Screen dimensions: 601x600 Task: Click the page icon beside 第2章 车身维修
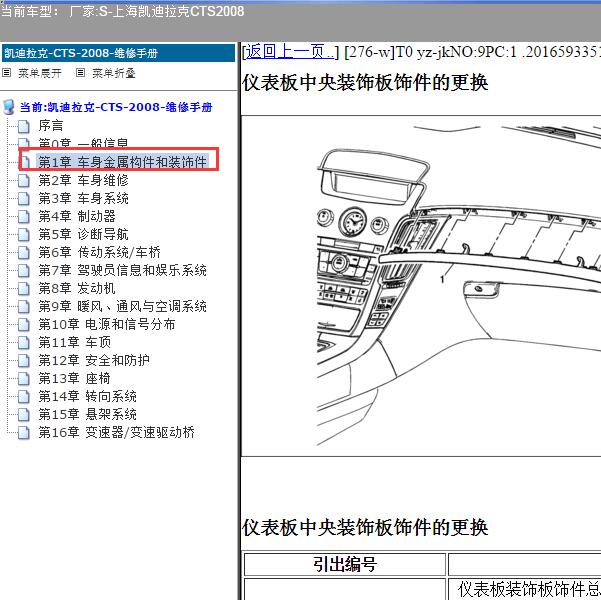(x=24, y=181)
